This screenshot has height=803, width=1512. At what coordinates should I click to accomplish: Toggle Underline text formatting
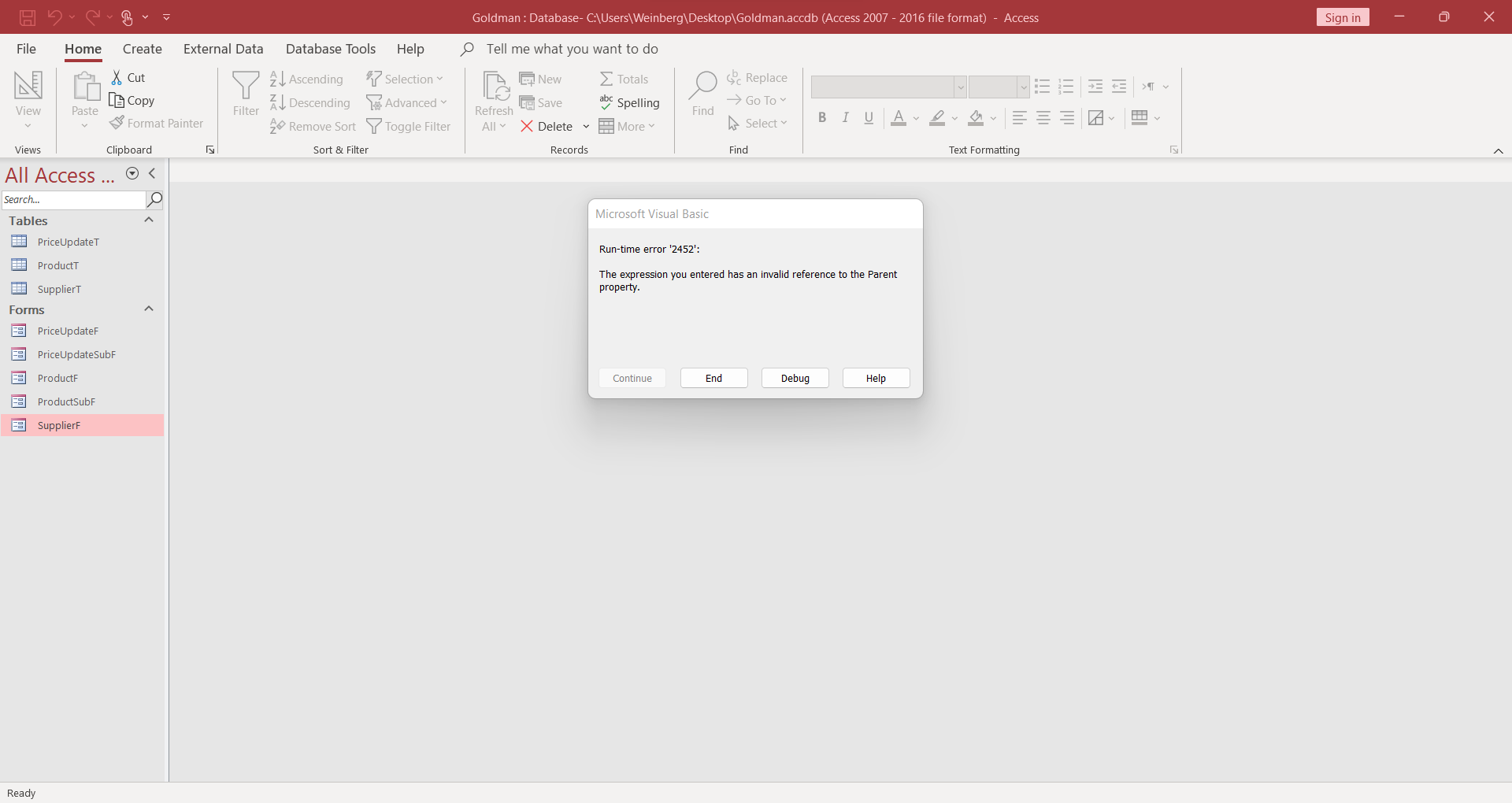click(x=868, y=117)
